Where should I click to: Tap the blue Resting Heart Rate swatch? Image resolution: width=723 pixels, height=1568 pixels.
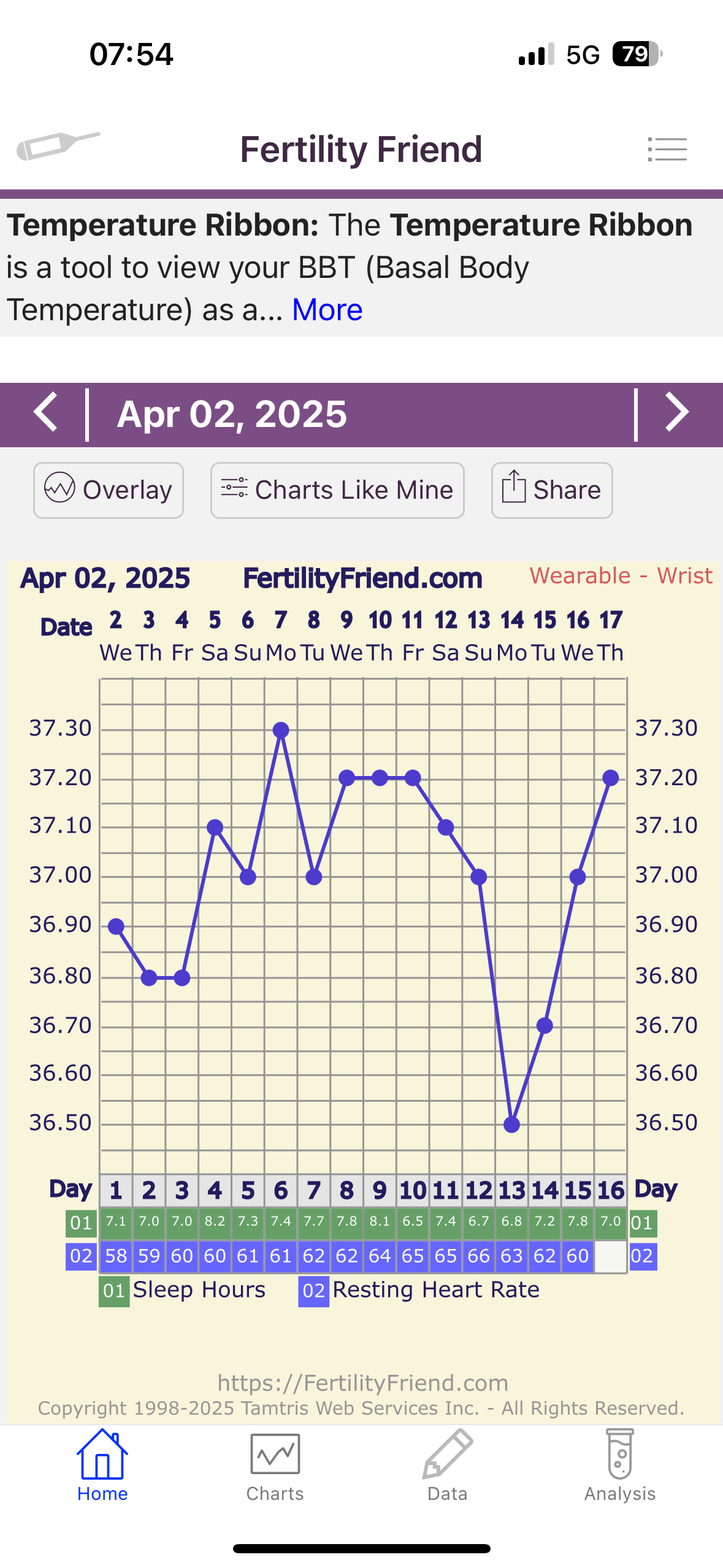click(x=313, y=1291)
